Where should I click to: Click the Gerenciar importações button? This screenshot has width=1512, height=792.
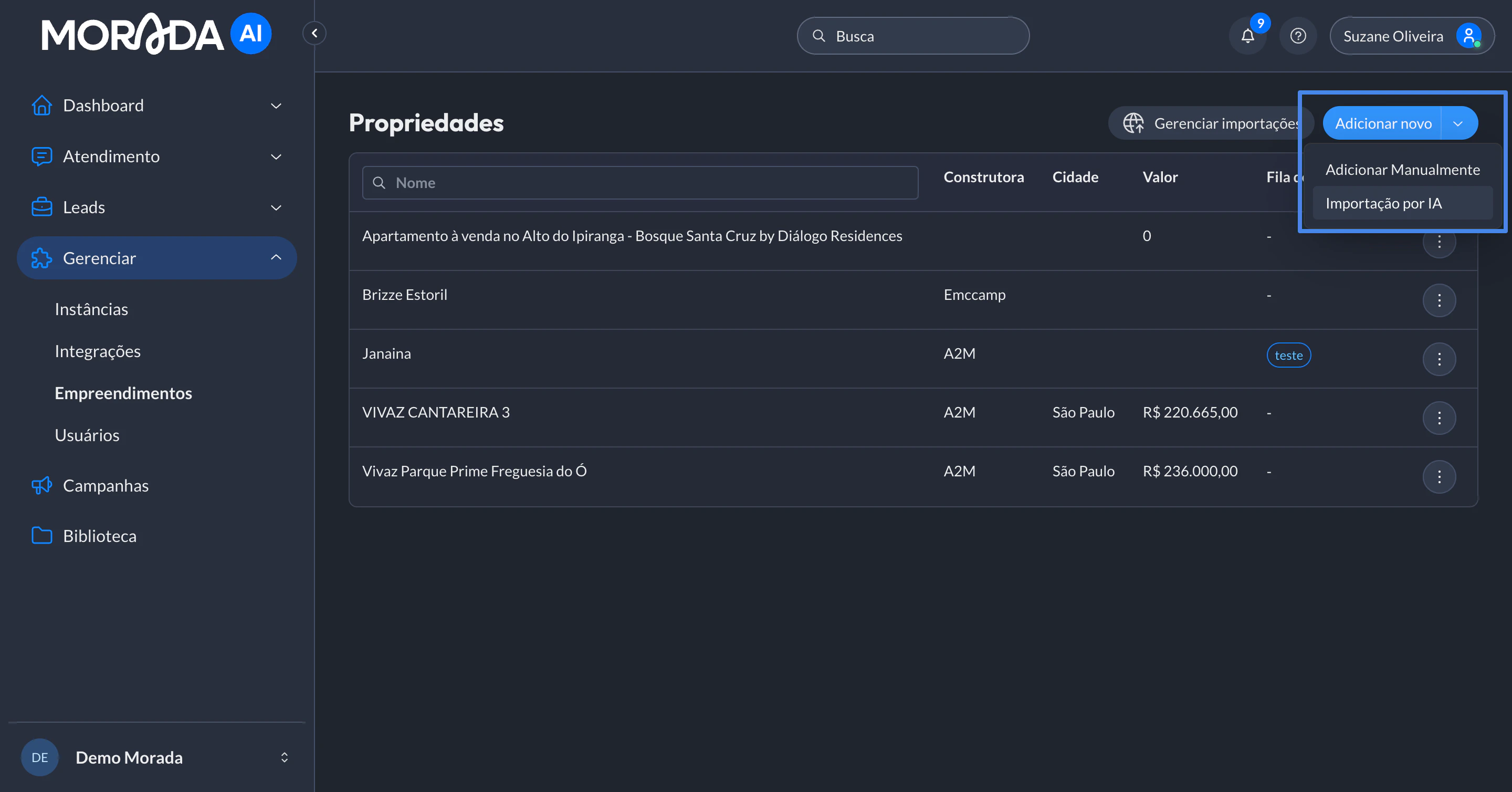tap(1209, 124)
